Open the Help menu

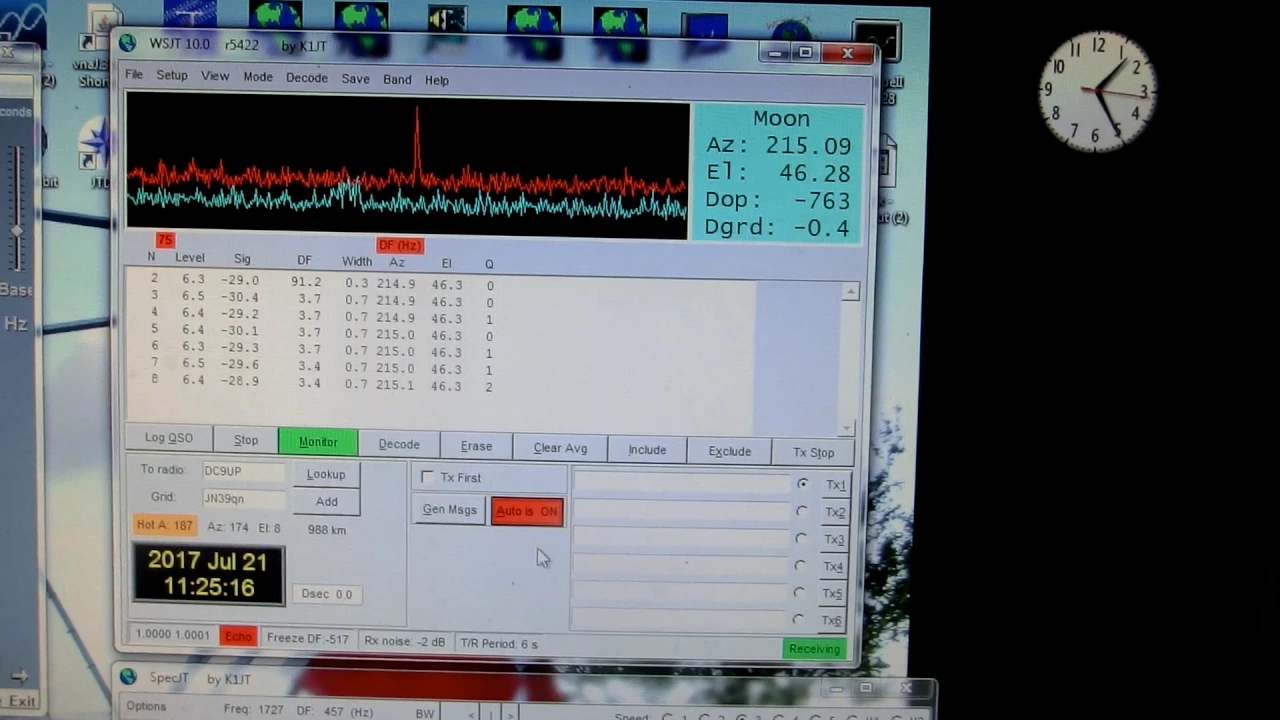coord(437,80)
